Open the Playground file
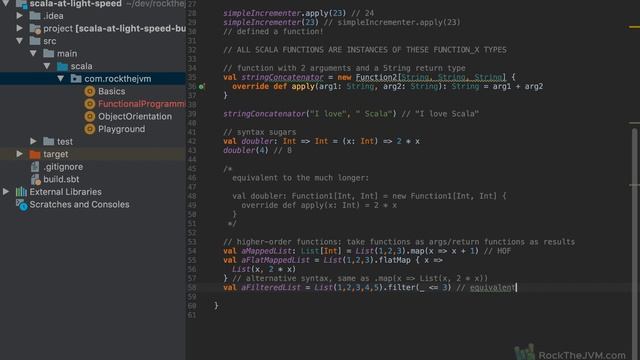Viewport: 640px width, 360px height. pos(121,129)
